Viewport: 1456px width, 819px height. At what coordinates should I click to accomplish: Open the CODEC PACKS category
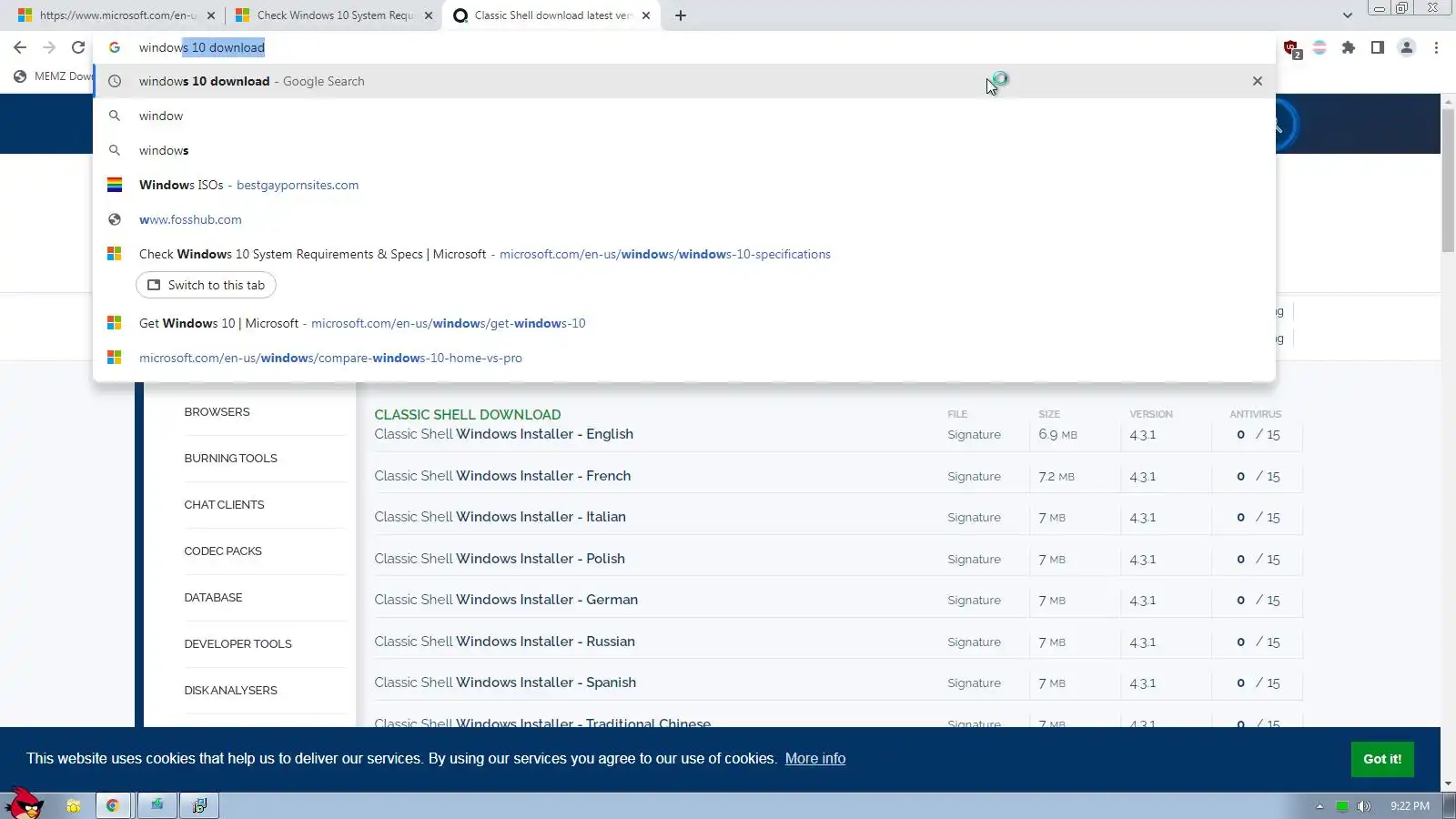tap(223, 551)
